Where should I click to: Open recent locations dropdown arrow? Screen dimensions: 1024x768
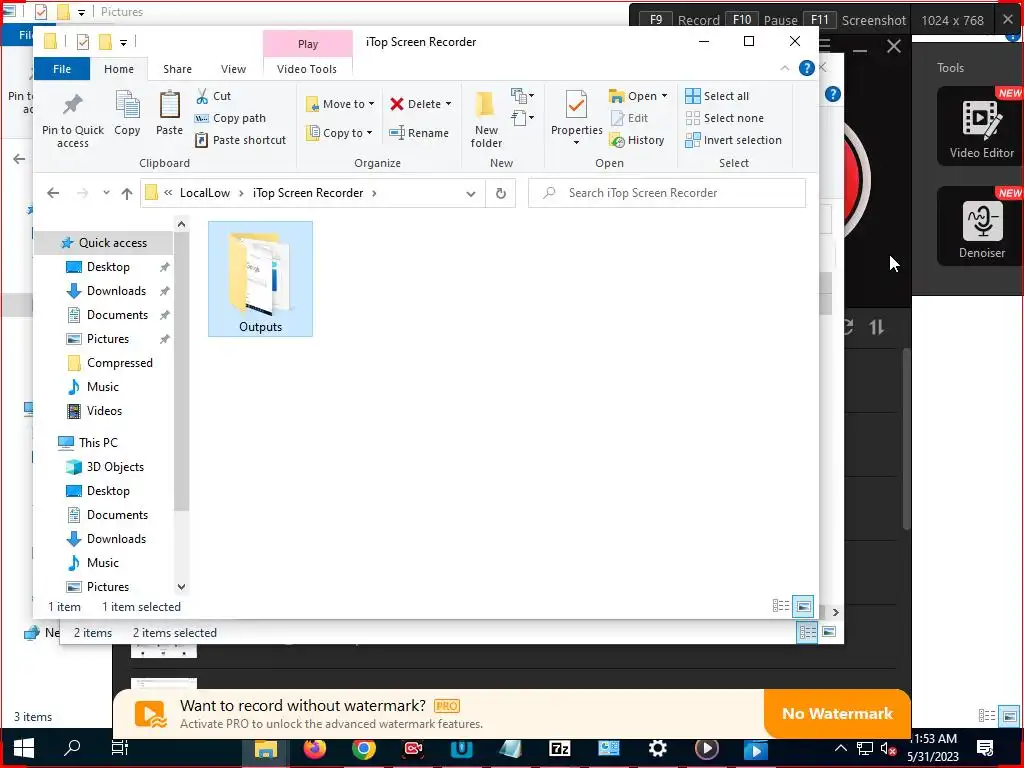click(x=106, y=193)
